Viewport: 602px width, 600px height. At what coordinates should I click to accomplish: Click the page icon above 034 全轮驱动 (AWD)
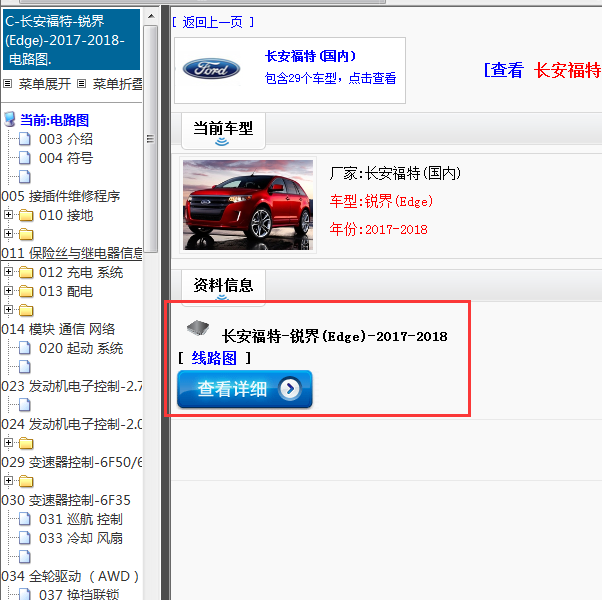25,557
